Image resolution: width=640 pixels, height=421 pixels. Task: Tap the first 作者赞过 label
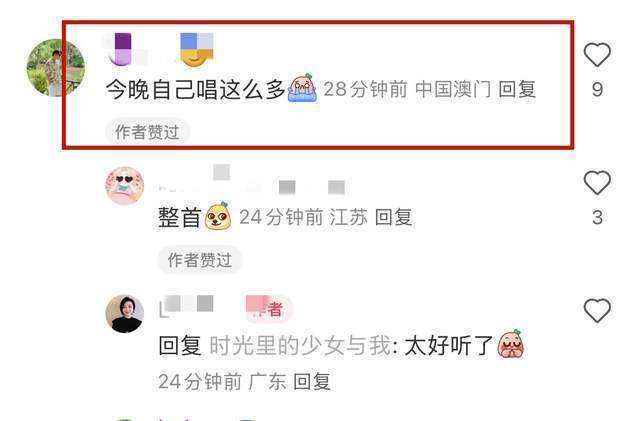147,132
